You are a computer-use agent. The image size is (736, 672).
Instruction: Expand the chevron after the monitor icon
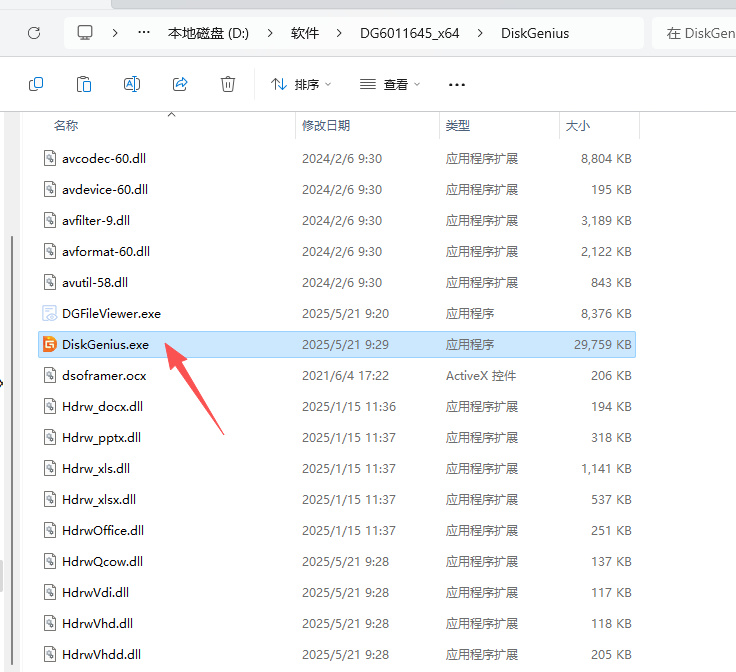point(115,33)
